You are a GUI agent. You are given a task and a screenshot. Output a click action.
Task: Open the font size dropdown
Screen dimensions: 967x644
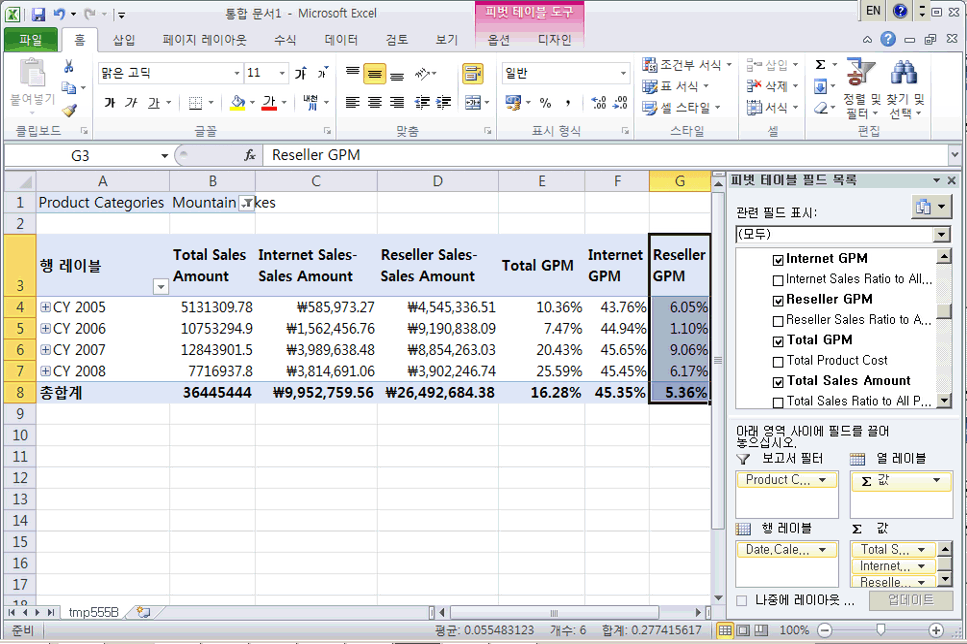(282, 73)
